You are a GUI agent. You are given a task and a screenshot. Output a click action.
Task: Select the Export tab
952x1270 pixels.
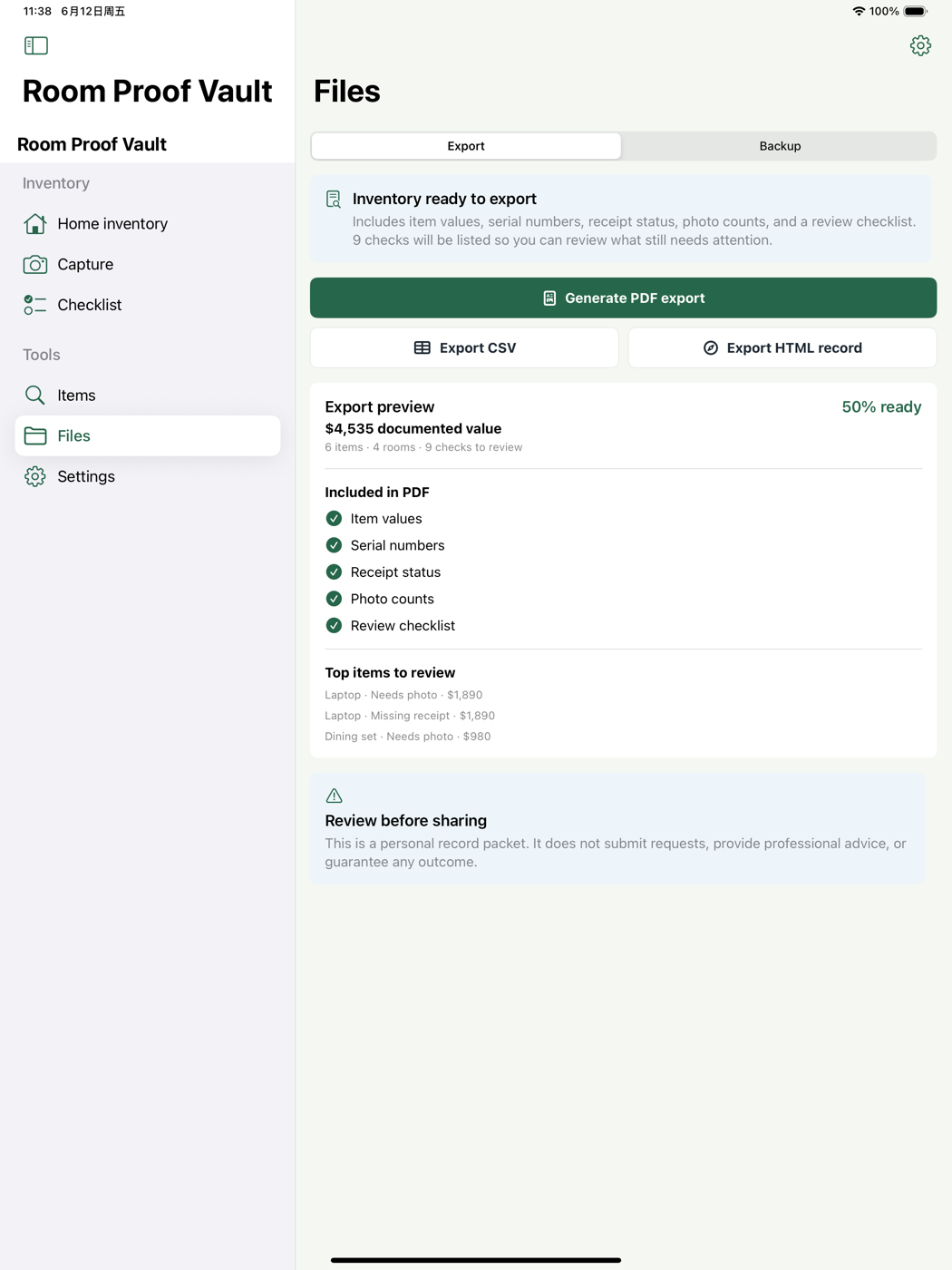pyautogui.click(x=466, y=146)
